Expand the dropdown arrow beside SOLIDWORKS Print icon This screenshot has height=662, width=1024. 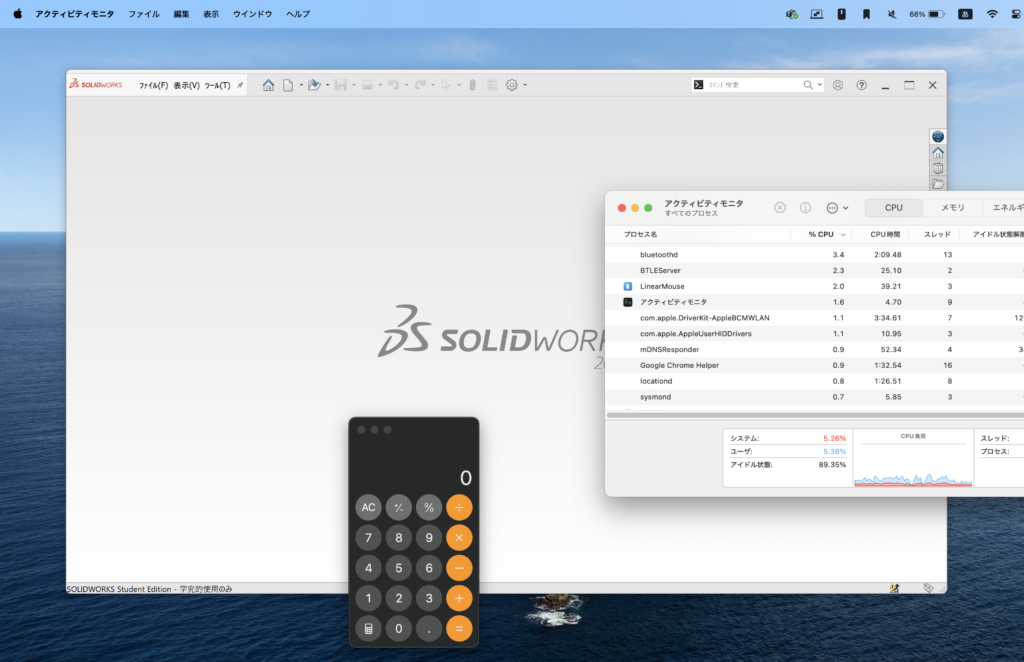point(380,85)
